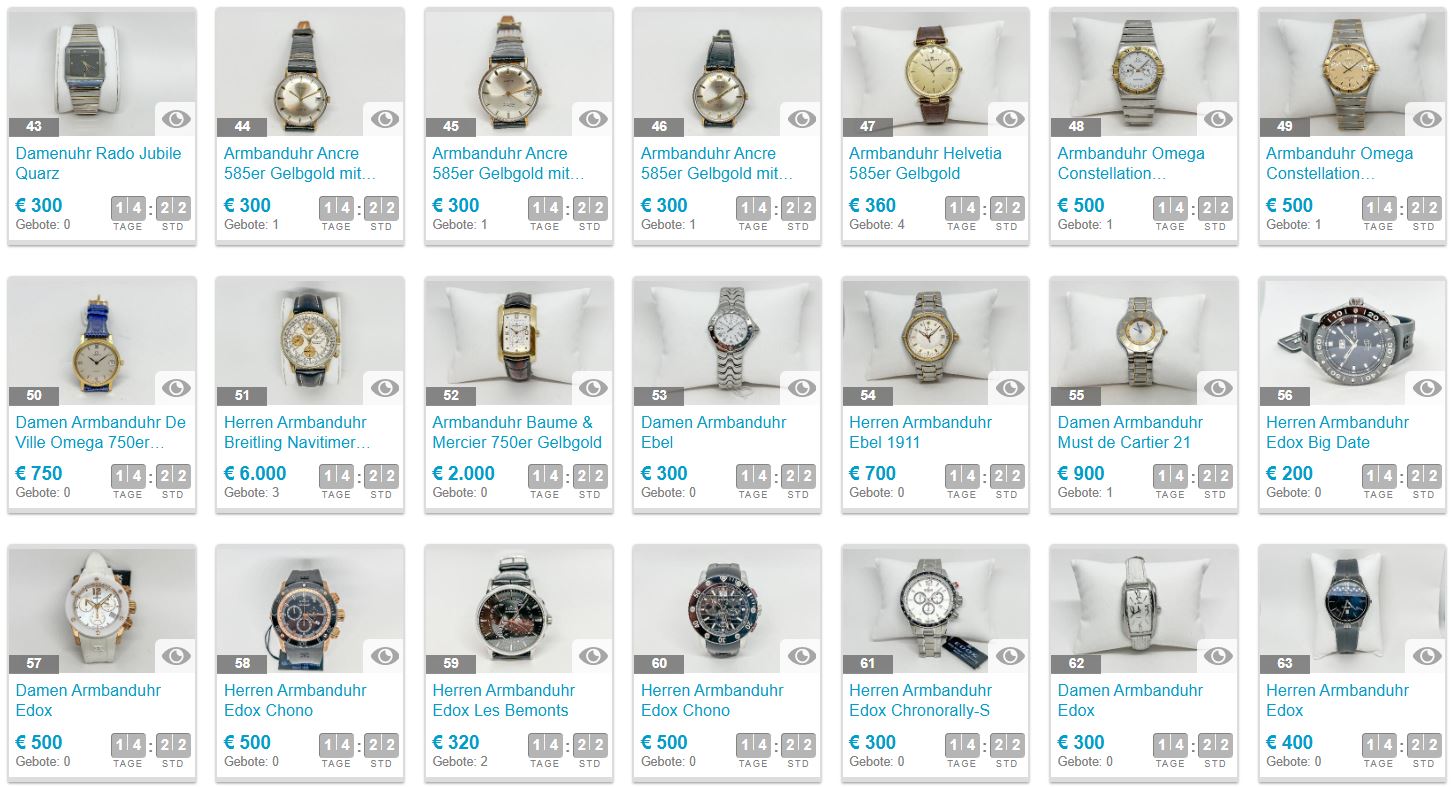Image resolution: width=1452 pixels, height=787 pixels.
Task: Open Herren Armbanduhr Edox Les Bemonts link
Action: point(503,700)
